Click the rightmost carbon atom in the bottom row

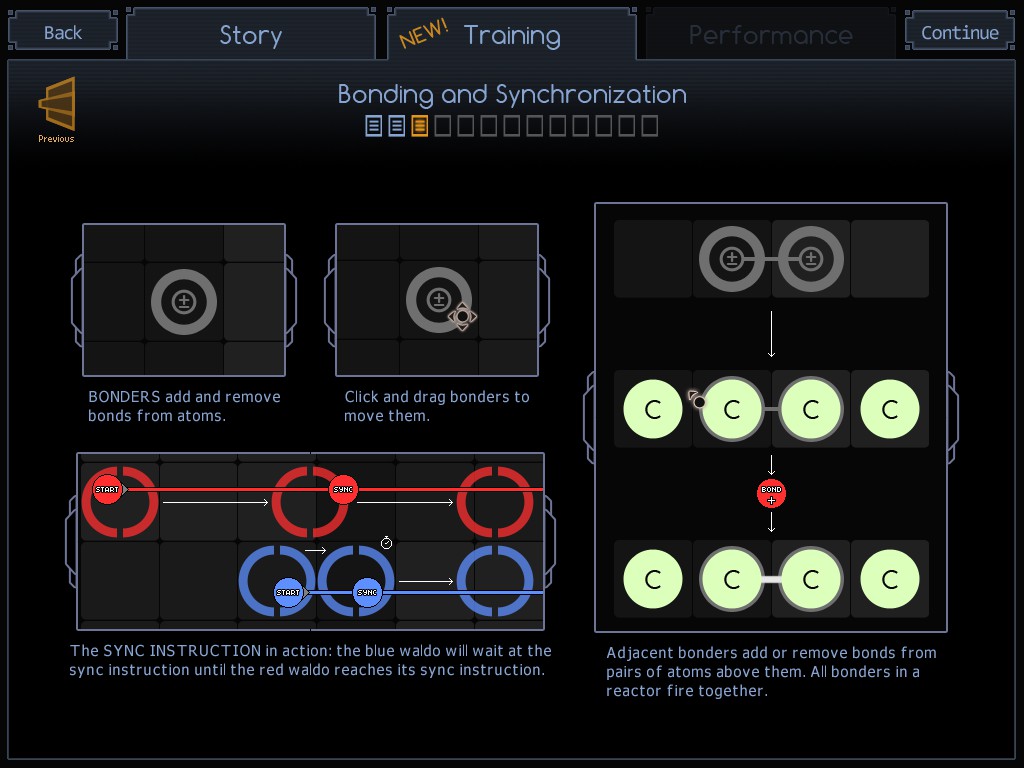[890, 579]
